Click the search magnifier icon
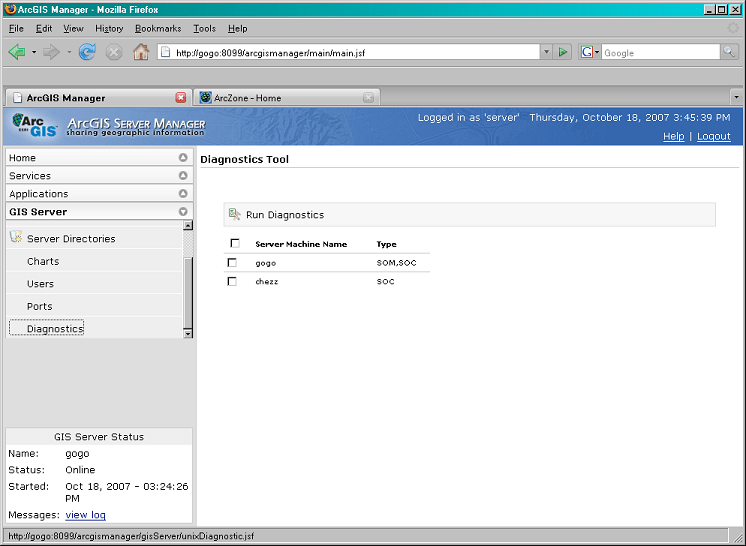The width and height of the screenshot is (746, 546). [x=728, y=51]
